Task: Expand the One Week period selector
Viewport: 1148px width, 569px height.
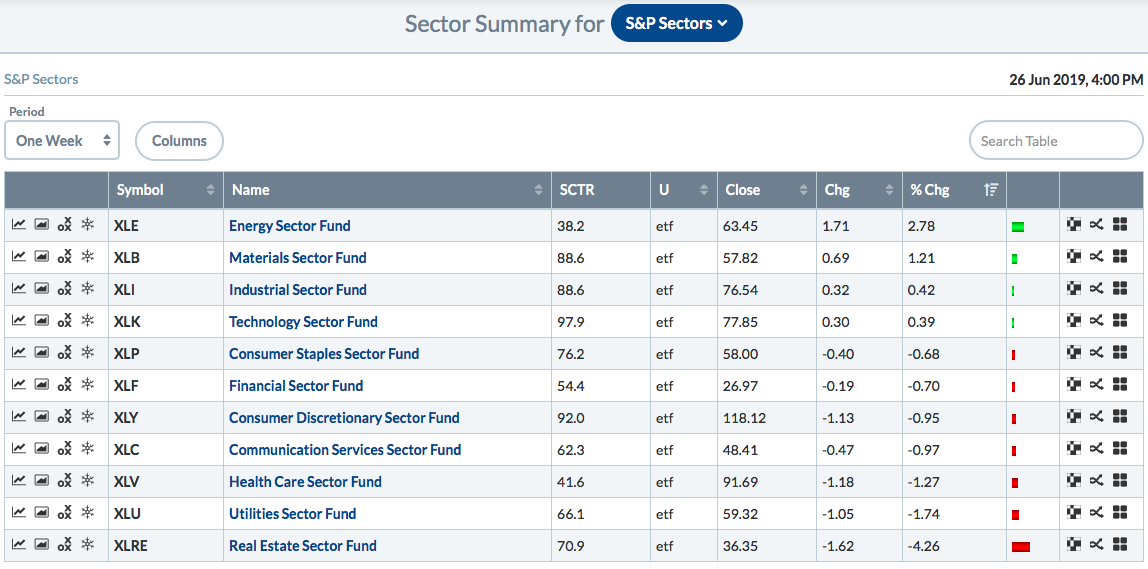Action: coord(62,141)
